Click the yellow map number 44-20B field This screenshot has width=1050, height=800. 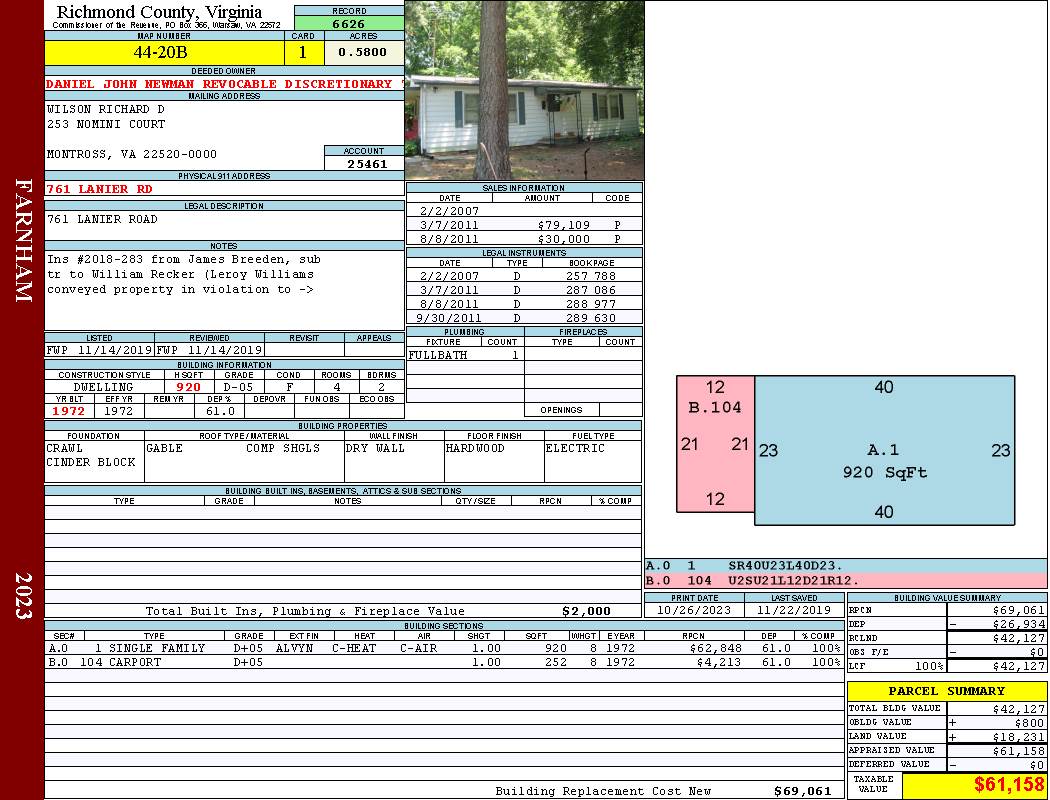tap(160, 52)
